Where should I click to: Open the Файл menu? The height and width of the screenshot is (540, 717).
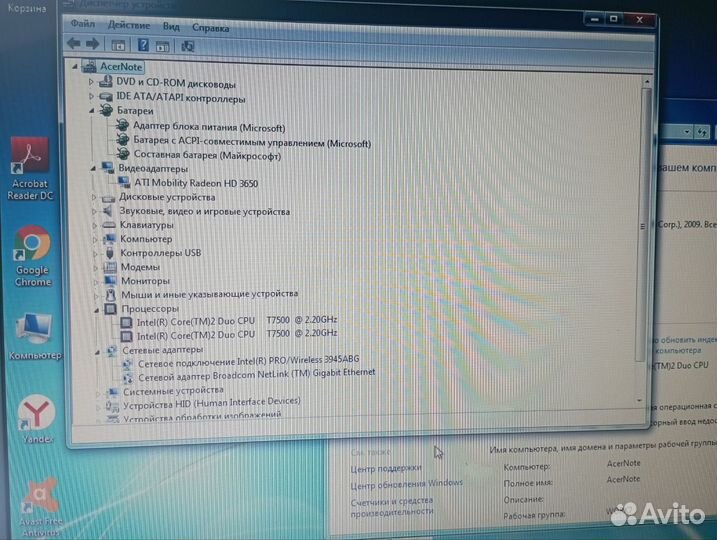[83, 24]
